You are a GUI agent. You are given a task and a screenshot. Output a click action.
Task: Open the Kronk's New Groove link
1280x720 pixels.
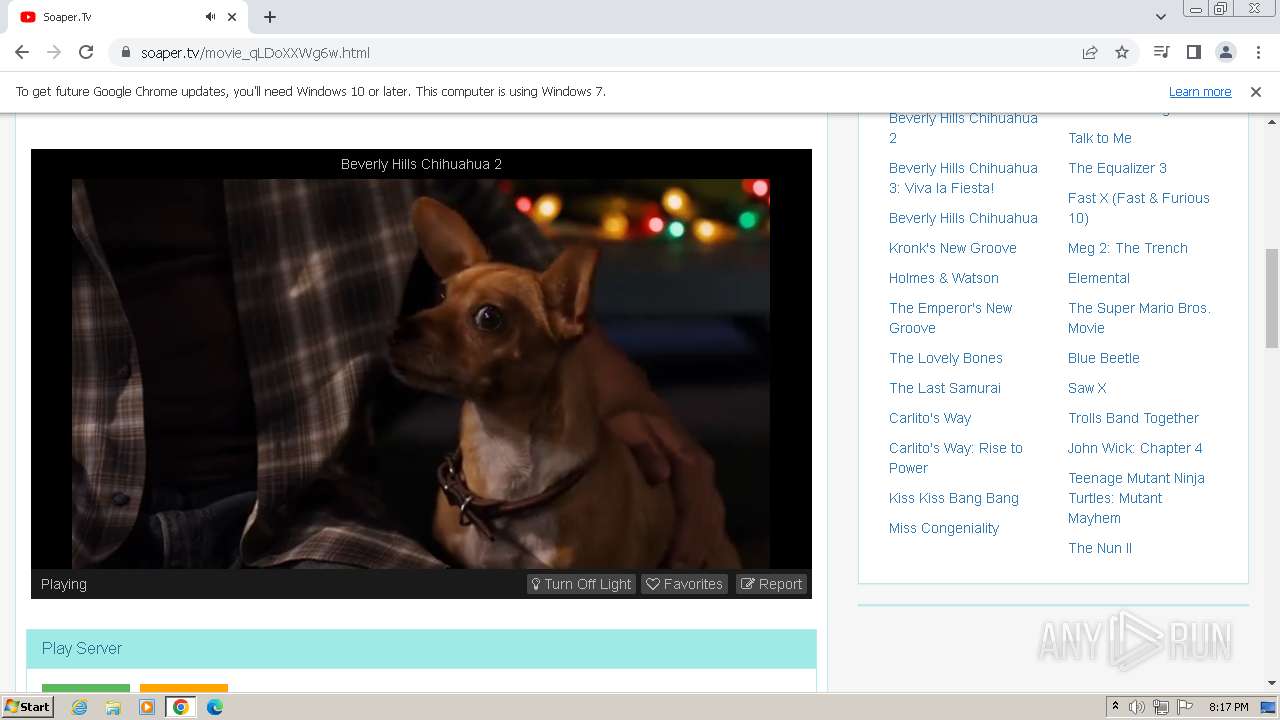(x=952, y=248)
